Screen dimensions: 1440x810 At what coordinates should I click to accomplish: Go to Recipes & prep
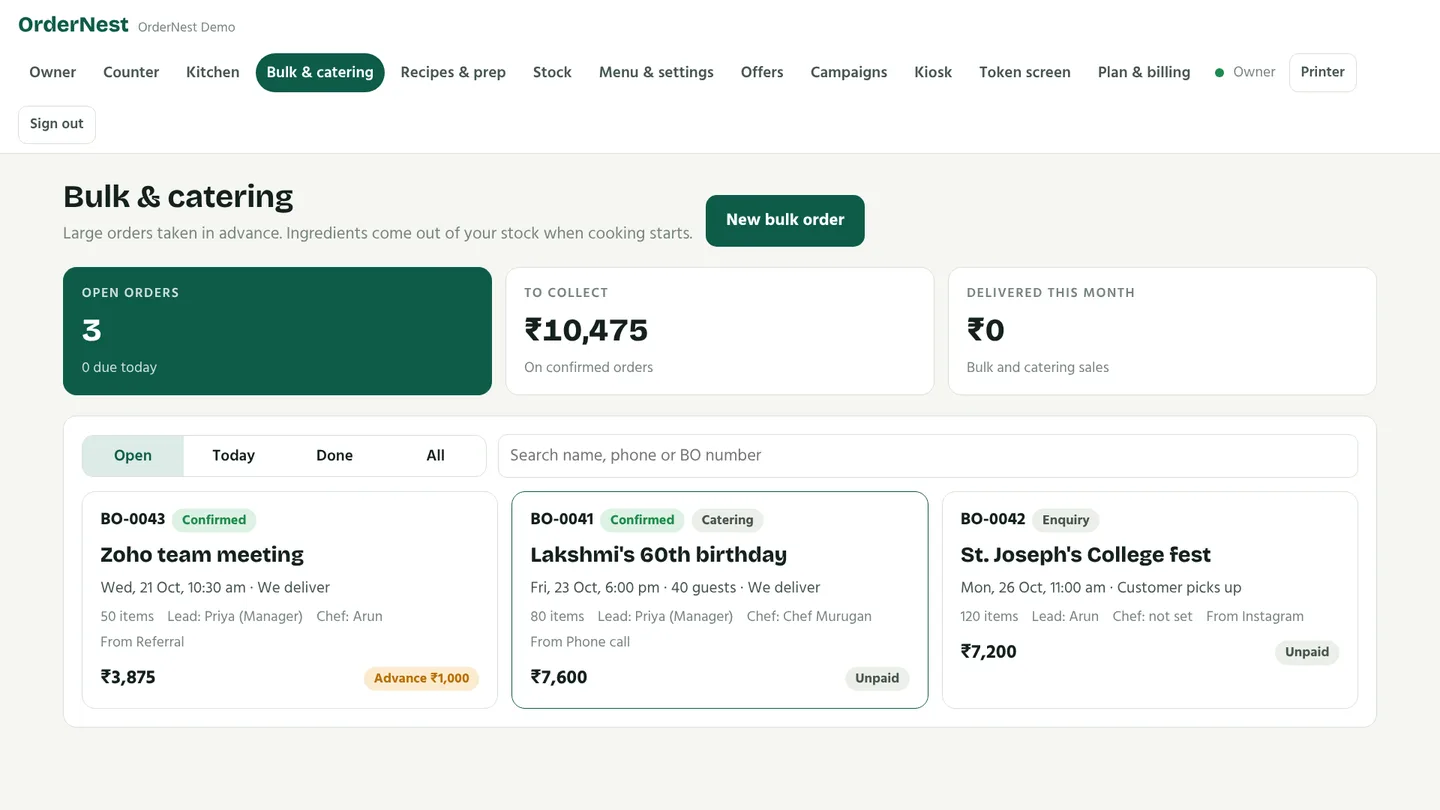click(x=453, y=72)
